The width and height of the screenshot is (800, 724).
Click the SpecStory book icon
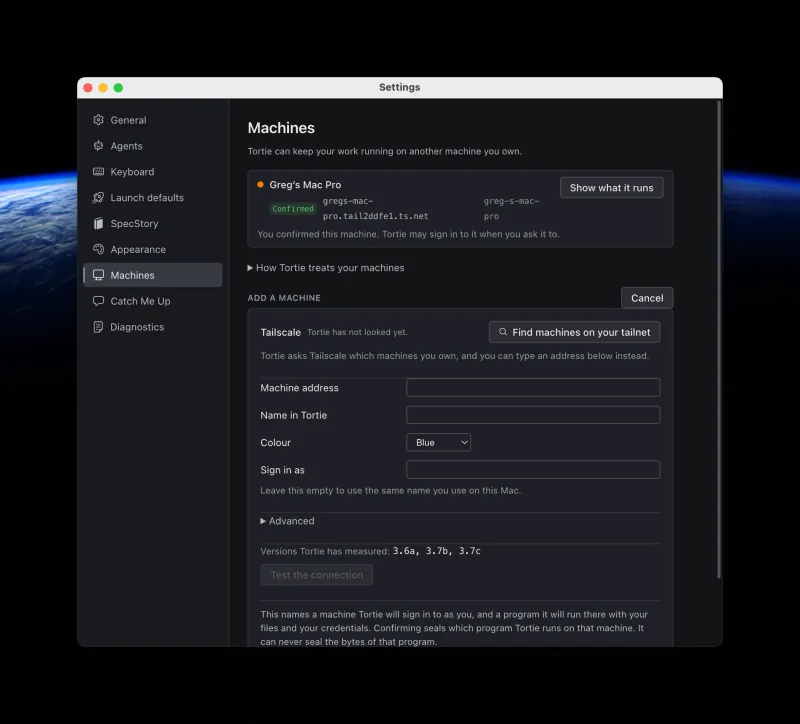98,223
